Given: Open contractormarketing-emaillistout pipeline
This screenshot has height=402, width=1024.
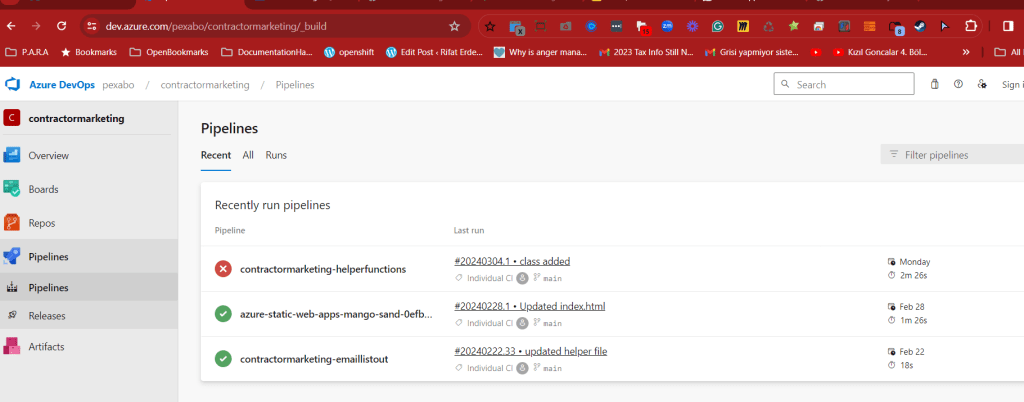Looking at the screenshot, I should [314, 359].
